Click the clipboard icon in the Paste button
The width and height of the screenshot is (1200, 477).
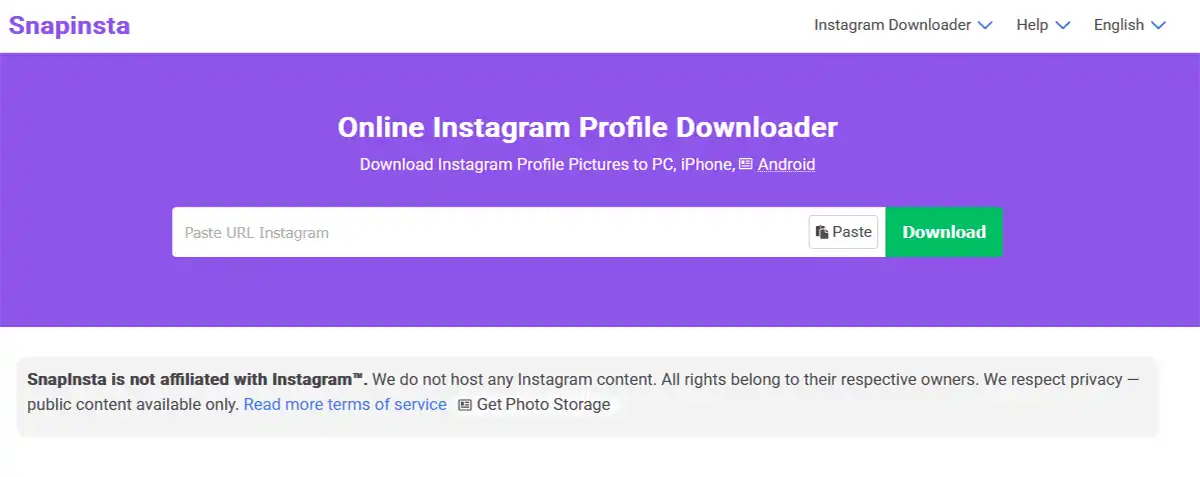click(822, 232)
